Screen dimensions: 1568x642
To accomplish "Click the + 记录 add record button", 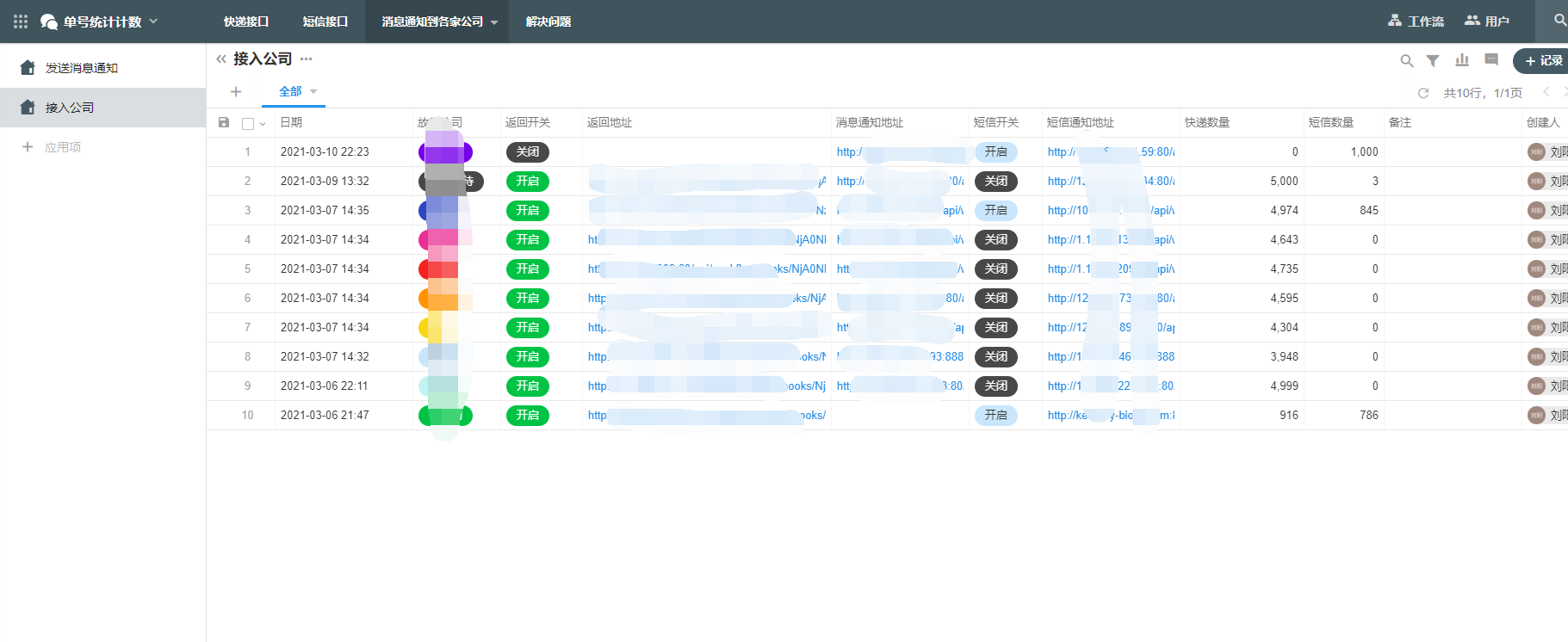I will click(x=1543, y=61).
